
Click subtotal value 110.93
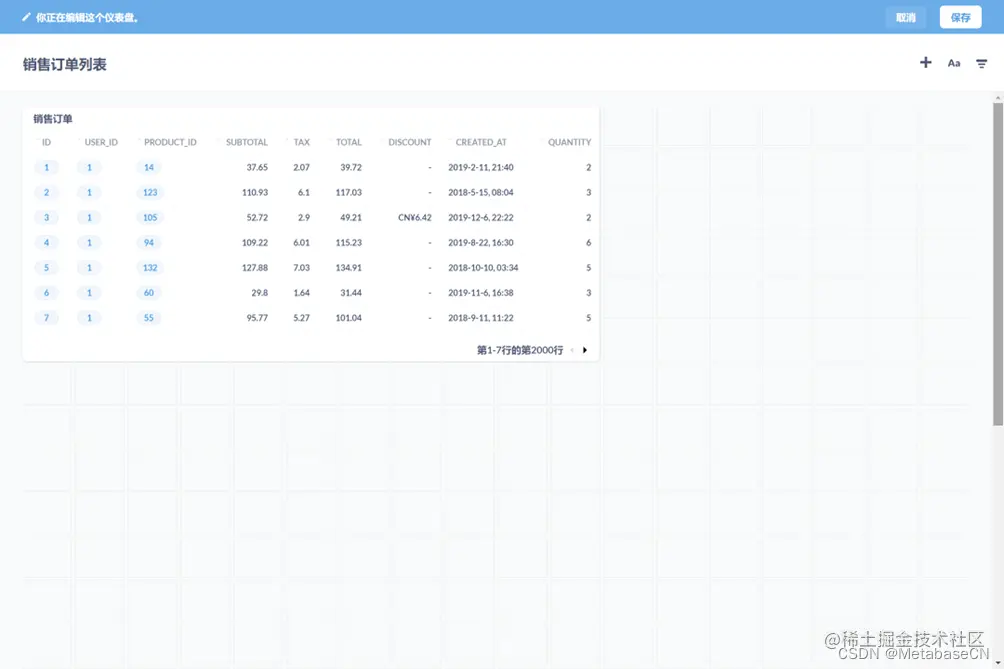click(x=255, y=192)
